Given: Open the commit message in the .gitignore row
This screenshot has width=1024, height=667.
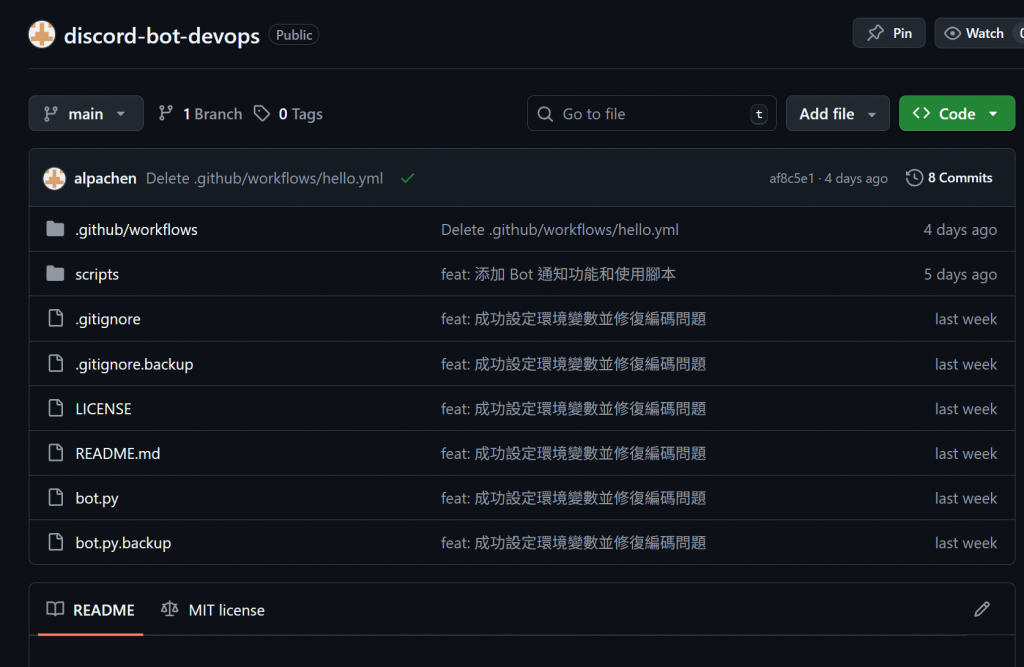Looking at the screenshot, I should point(573,319).
